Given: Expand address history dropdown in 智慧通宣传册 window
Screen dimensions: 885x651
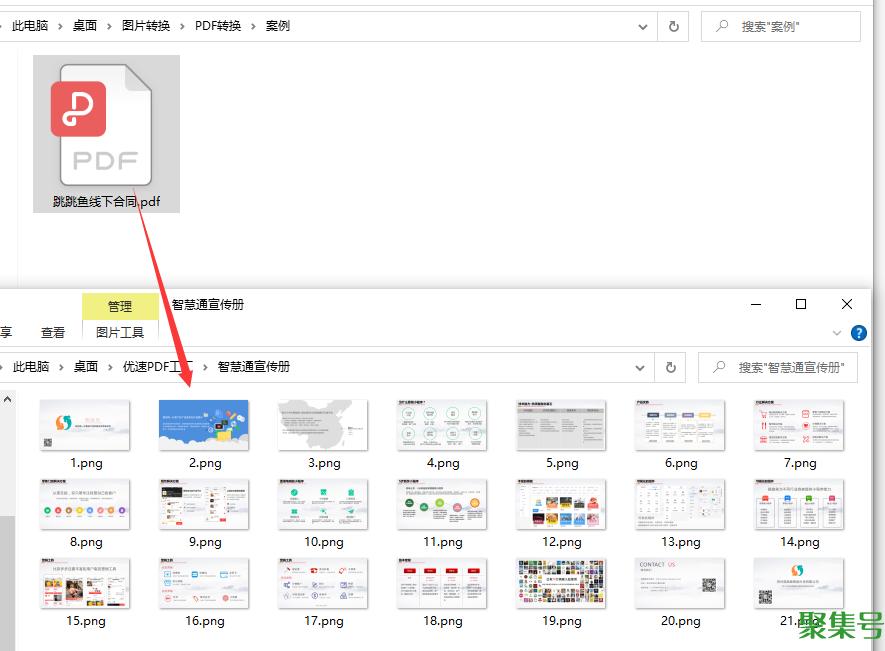Looking at the screenshot, I should point(640,367).
